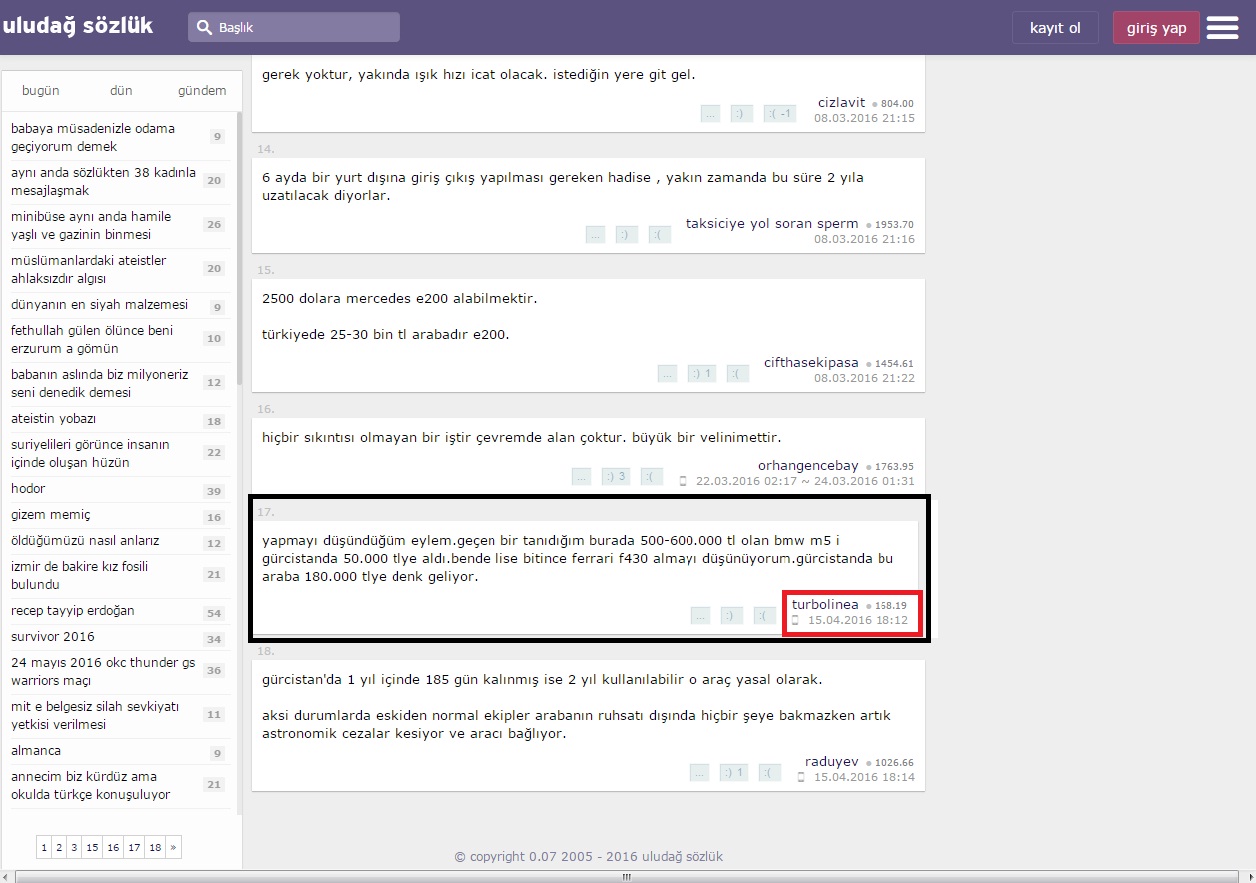Click the entry count 54 badge
Image resolution: width=1256 pixels, height=883 pixels.
tap(214, 613)
